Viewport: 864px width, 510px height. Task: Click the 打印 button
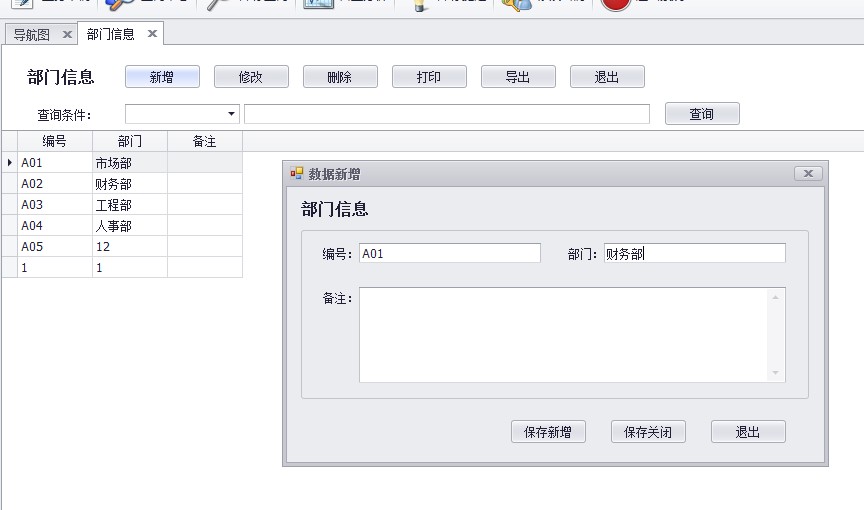point(429,77)
